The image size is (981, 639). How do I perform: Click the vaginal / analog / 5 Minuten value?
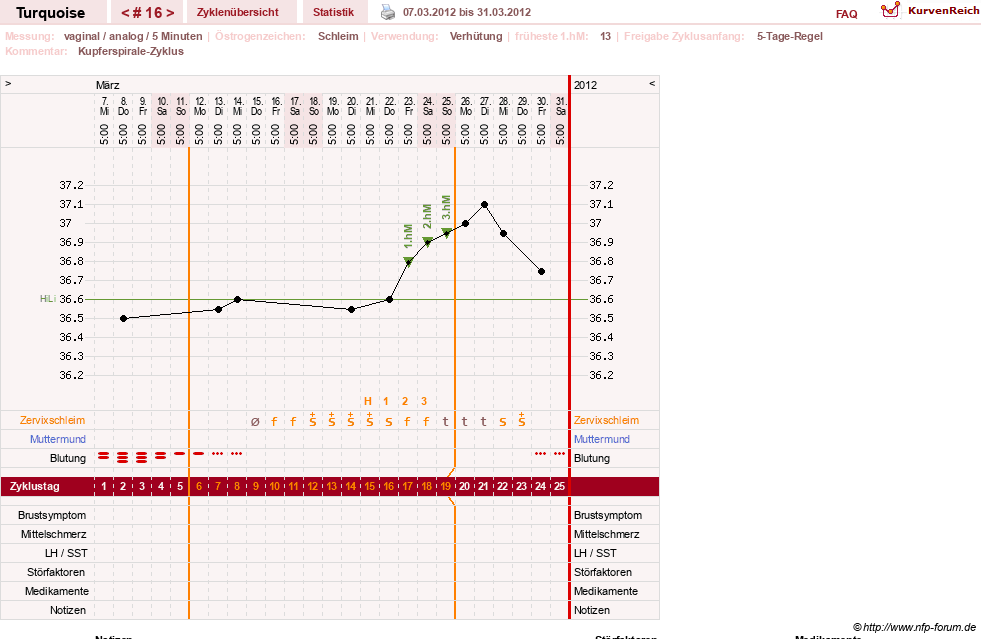pyautogui.click(x=133, y=36)
